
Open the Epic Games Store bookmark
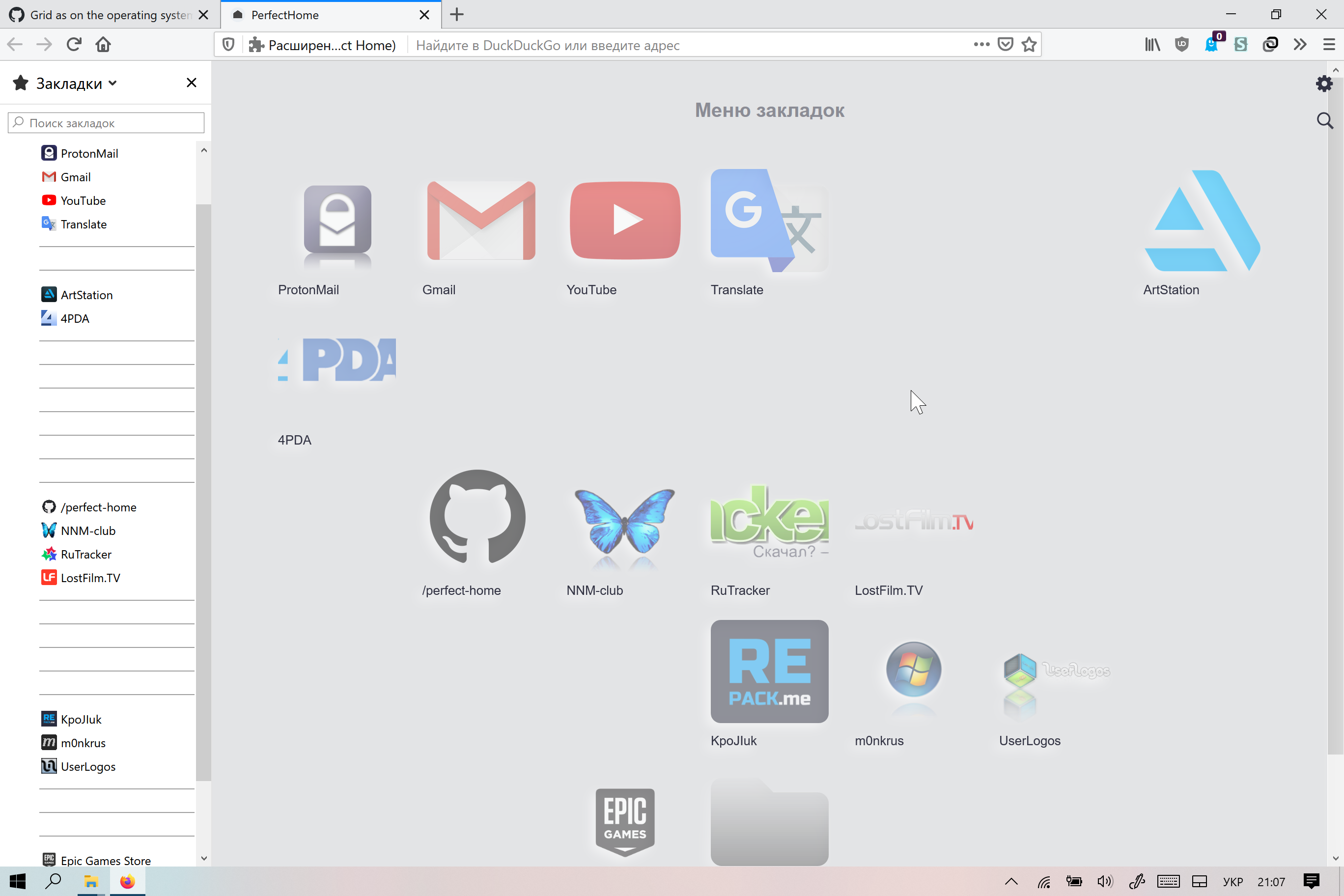[106, 860]
